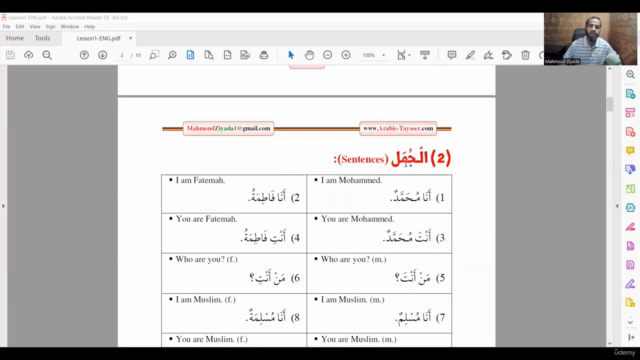Open yellow Protect file tool in right pane
Screen dimensions: 640x360
click(630, 302)
